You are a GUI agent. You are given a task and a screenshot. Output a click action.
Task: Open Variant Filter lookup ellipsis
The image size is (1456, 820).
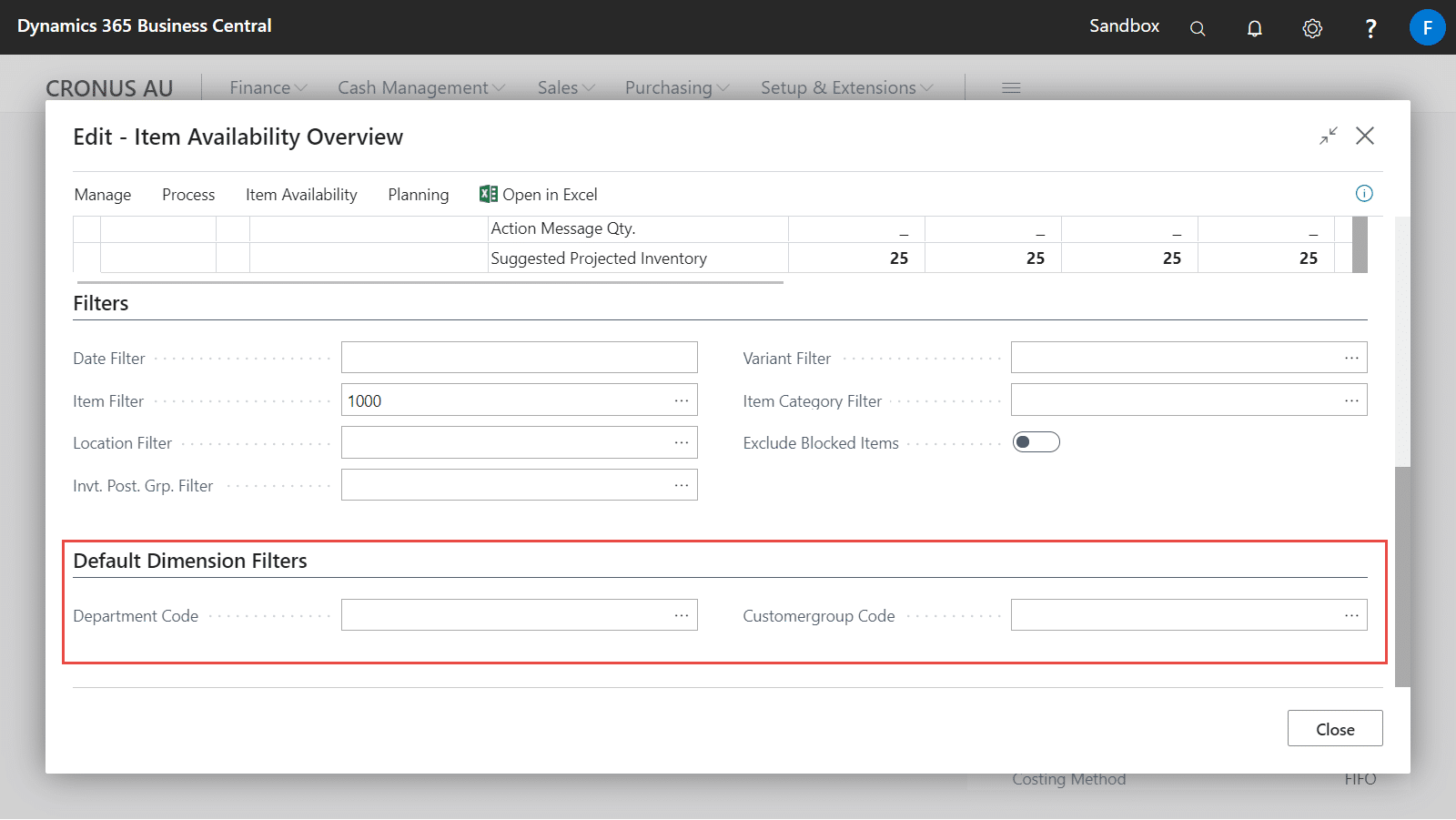tap(1351, 358)
